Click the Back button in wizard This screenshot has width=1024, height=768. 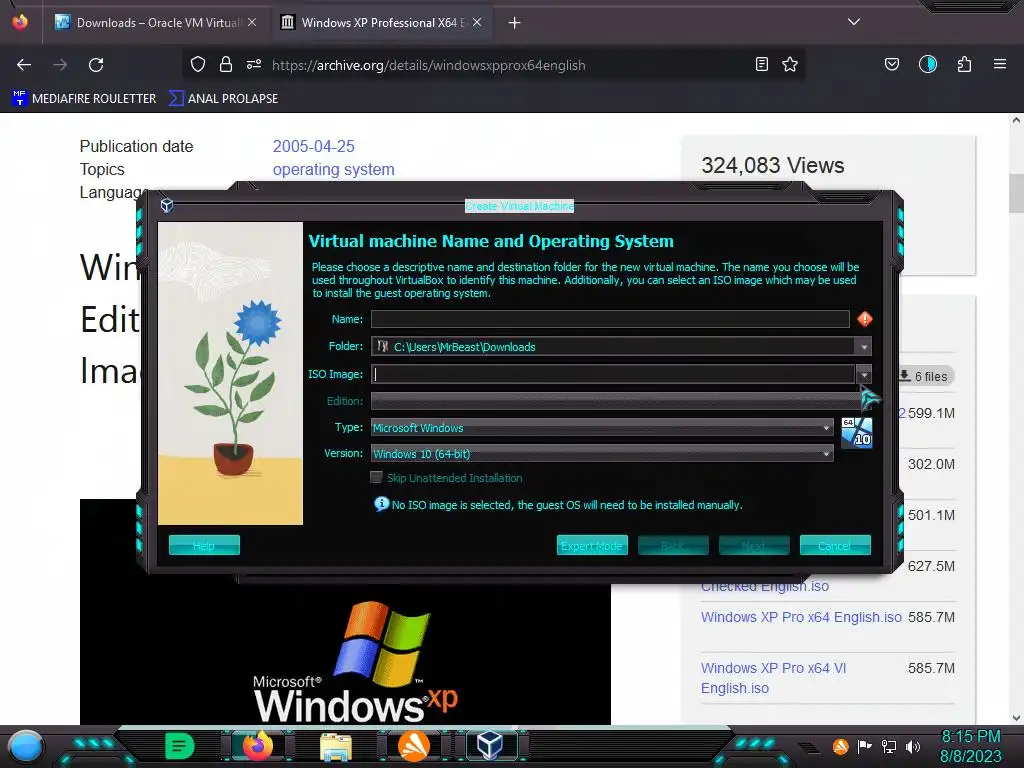pos(673,545)
